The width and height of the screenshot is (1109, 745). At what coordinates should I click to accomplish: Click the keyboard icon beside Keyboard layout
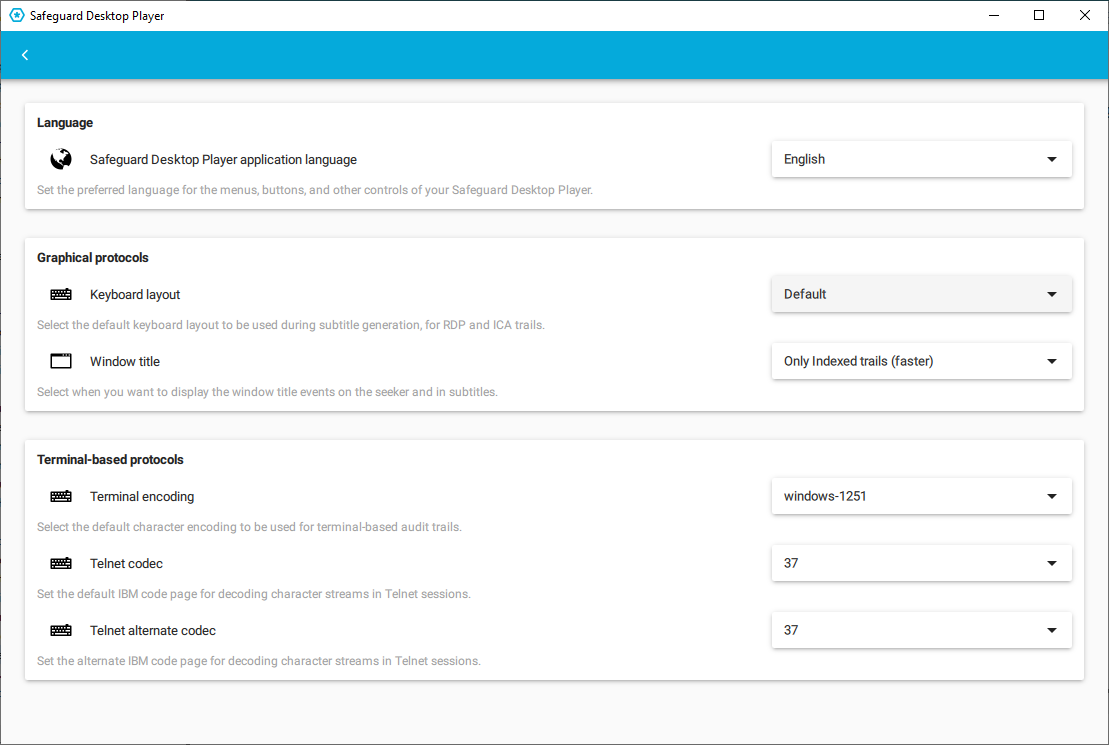coord(61,294)
